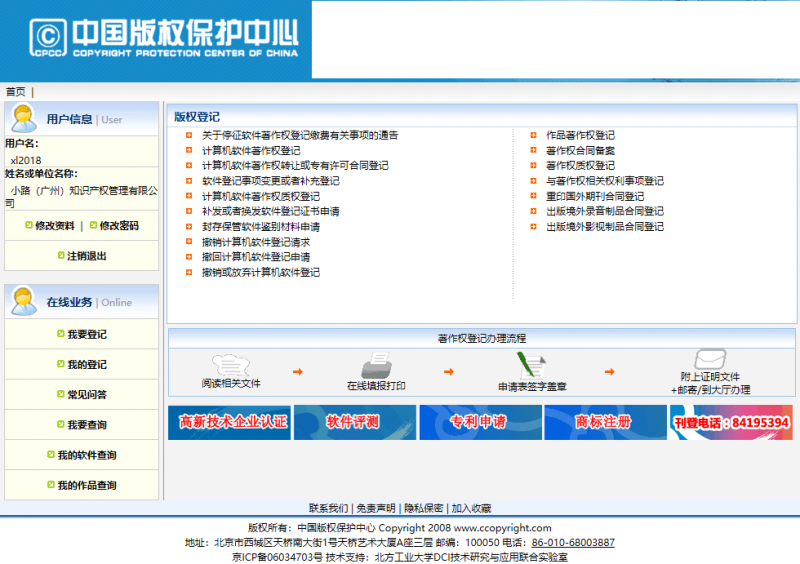Image resolution: width=800 pixels, height=564 pixels.
Task: Select 计算机软件著作权登记 link
Action: click(251, 151)
